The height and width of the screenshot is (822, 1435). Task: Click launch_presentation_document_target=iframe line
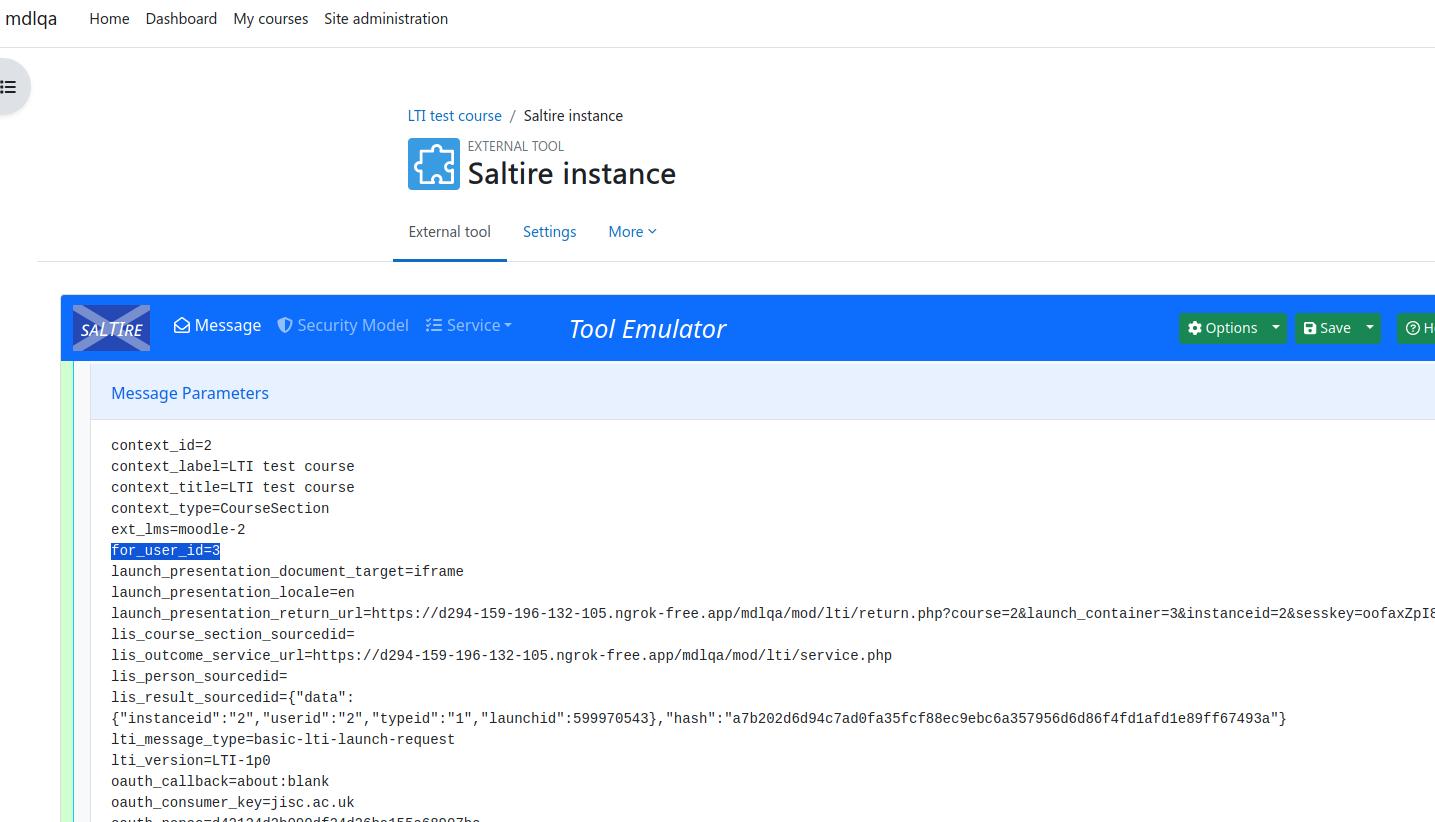(287, 572)
